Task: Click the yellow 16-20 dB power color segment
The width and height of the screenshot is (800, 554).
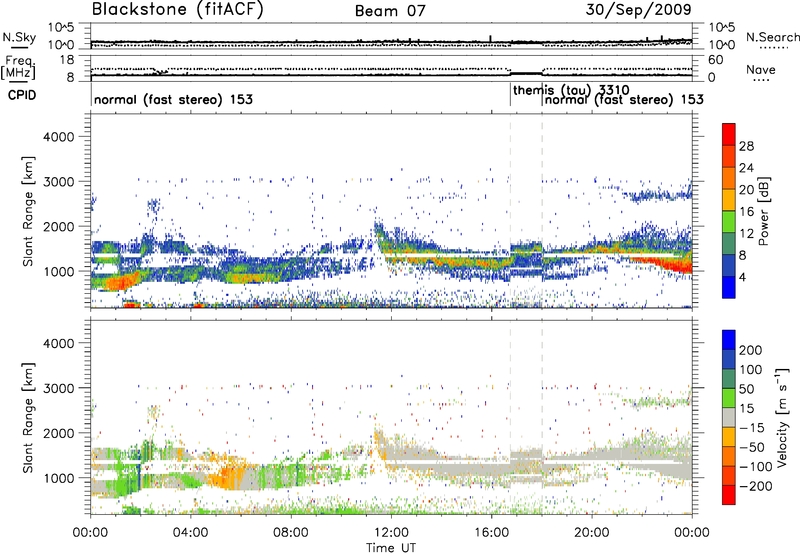Action: (729, 199)
